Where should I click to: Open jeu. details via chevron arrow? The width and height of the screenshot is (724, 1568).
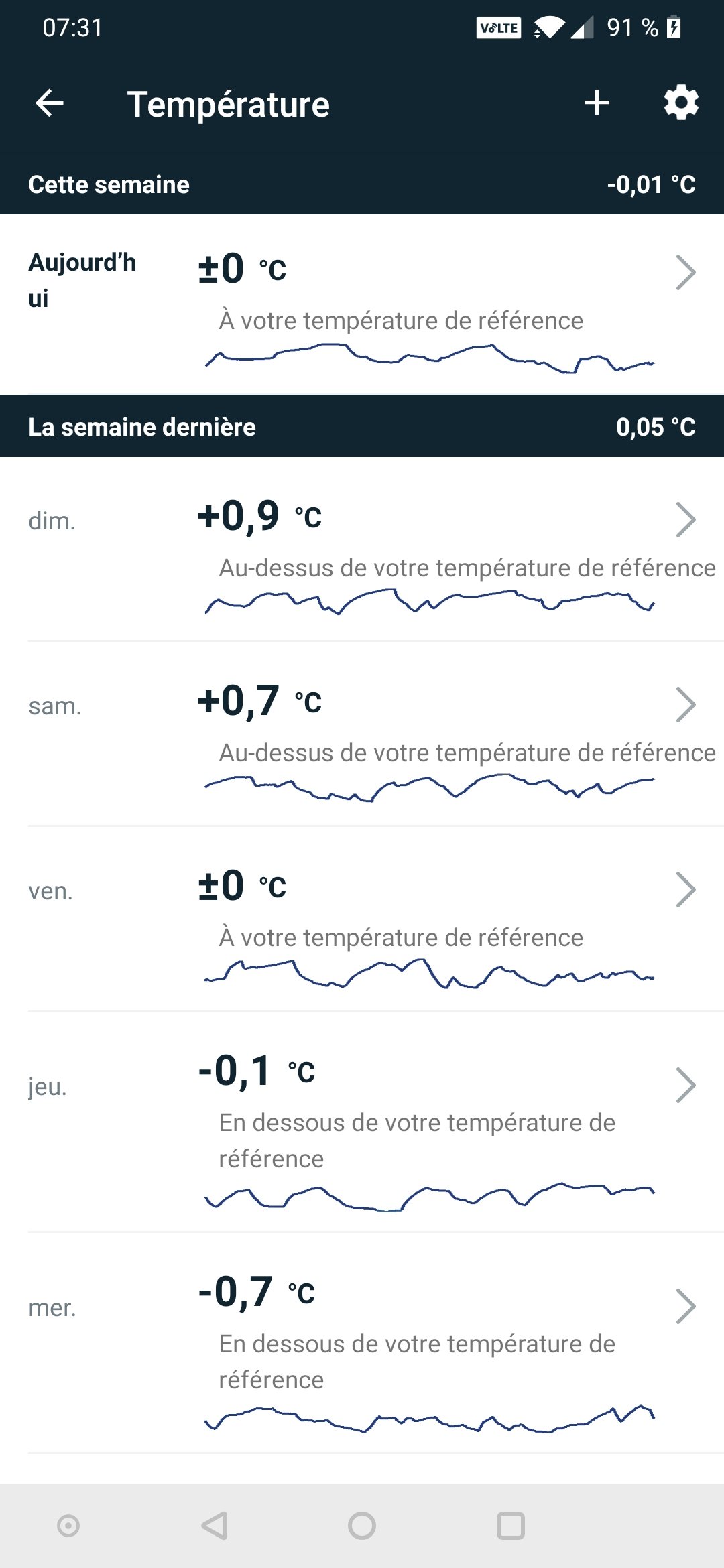[x=685, y=1086]
